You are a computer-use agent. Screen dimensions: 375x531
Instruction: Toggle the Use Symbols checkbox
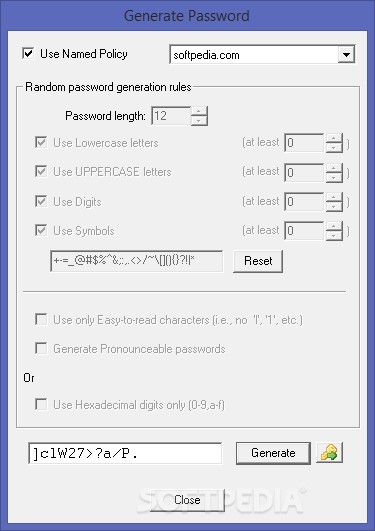click(41, 231)
